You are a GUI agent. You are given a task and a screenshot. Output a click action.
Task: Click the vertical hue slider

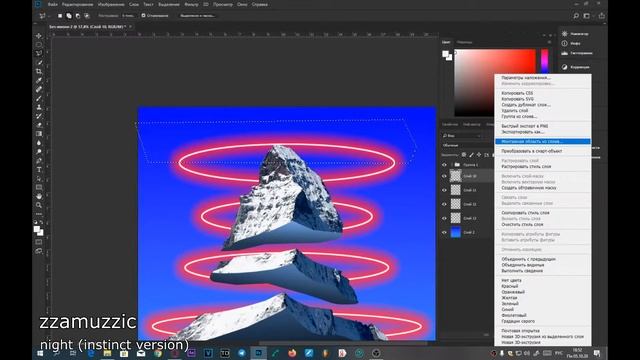point(544,61)
